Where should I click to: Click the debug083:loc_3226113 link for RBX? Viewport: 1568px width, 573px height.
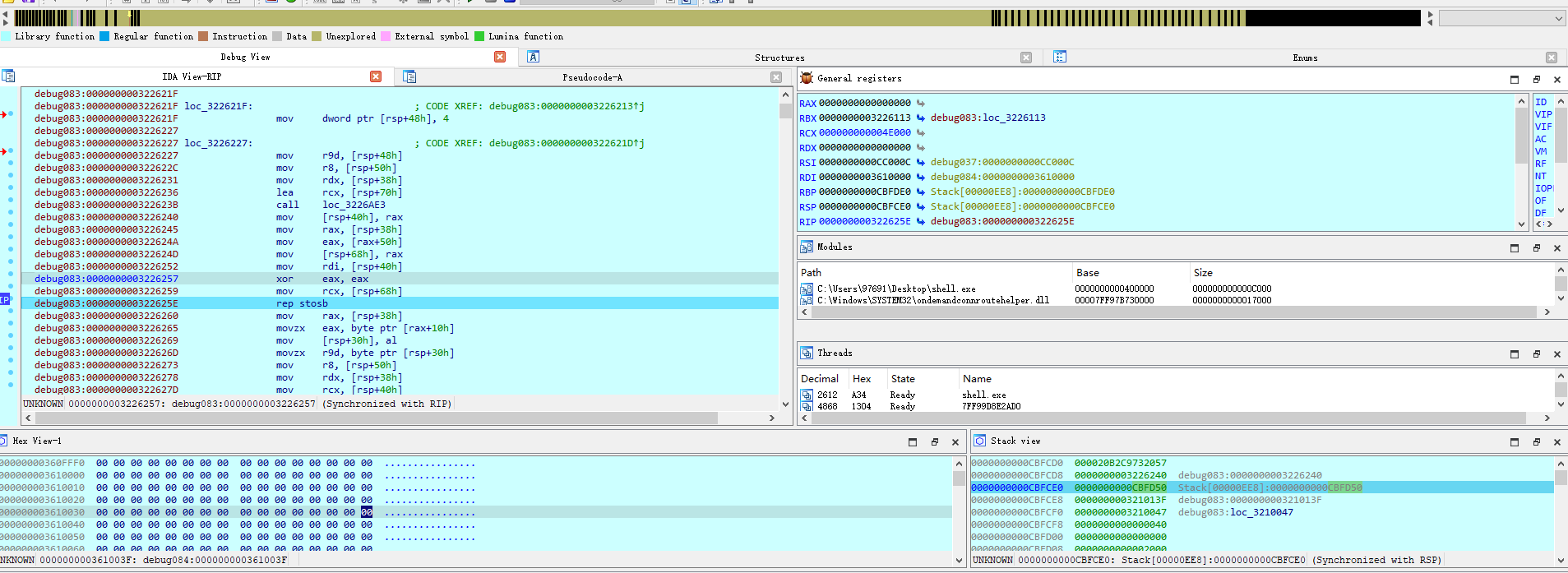click(x=988, y=118)
